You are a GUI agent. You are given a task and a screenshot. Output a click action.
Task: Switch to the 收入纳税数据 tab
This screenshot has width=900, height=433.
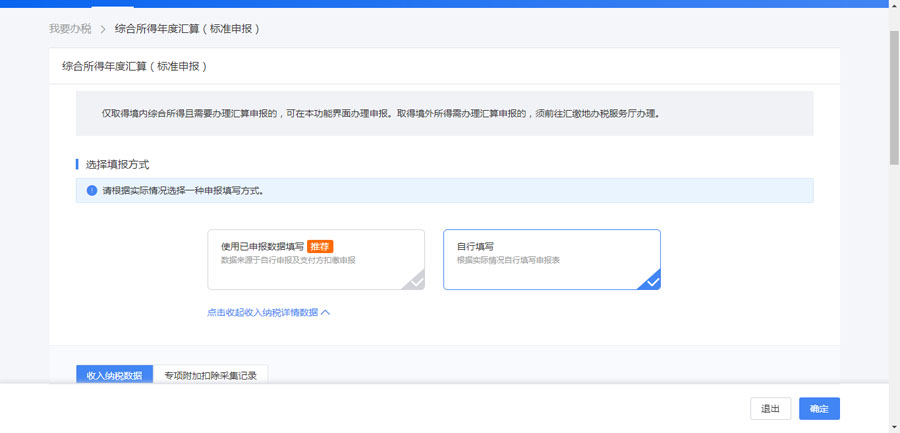[x=114, y=376]
